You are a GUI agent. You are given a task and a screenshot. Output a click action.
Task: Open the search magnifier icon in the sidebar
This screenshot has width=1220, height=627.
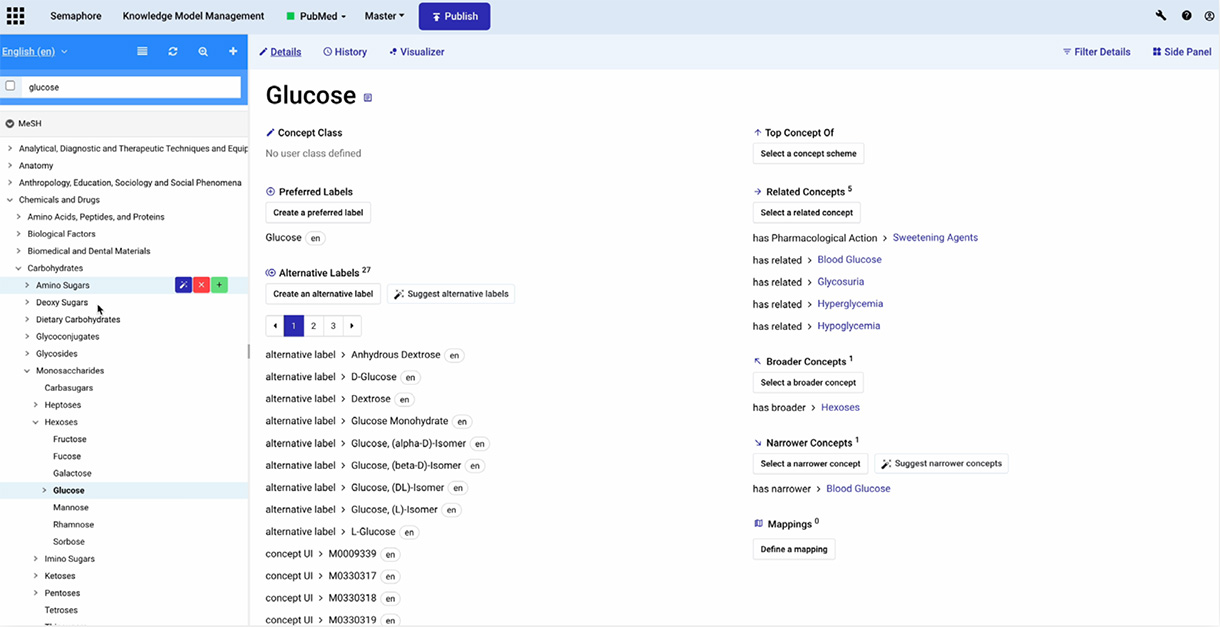203,50
